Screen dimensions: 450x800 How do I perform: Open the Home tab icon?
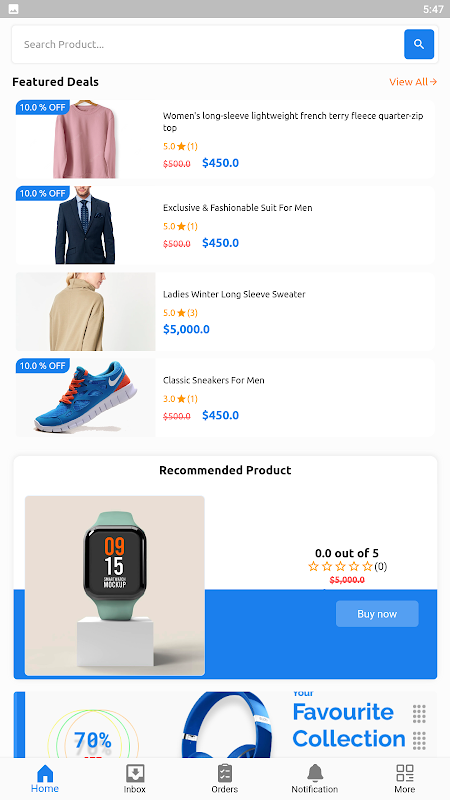click(x=45, y=773)
